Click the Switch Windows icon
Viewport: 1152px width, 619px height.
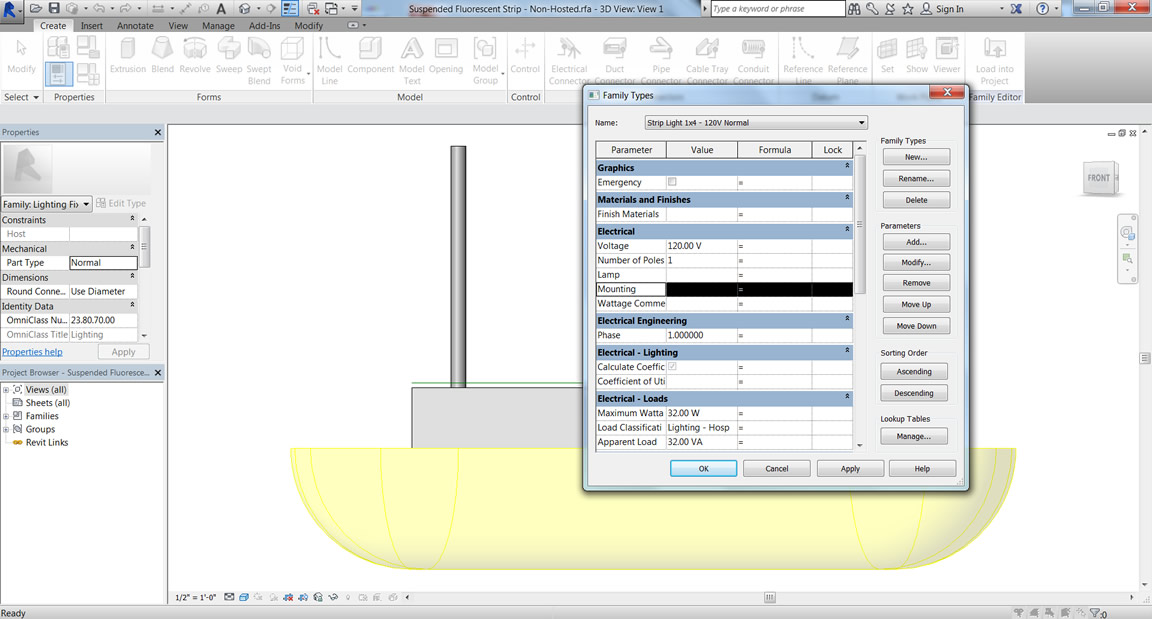click(331, 9)
